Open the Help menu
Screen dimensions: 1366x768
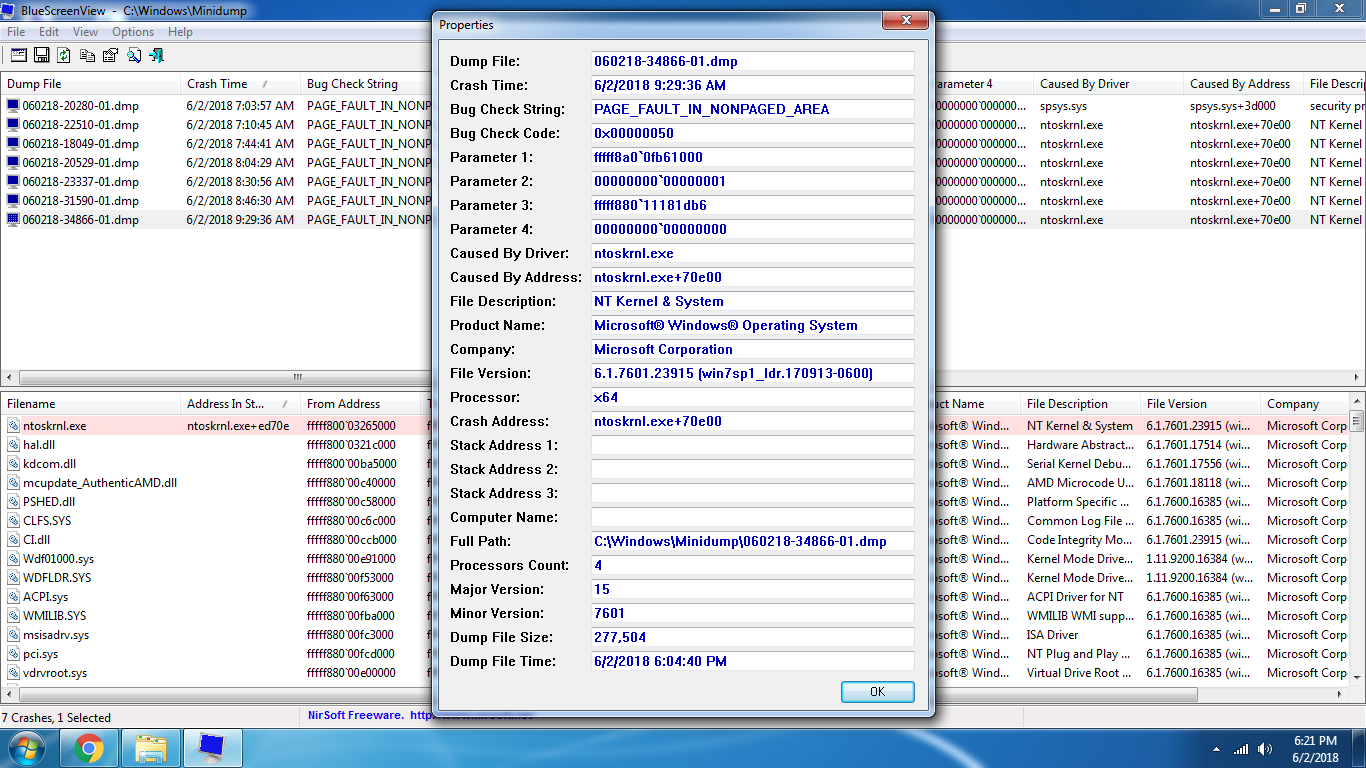pos(180,32)
